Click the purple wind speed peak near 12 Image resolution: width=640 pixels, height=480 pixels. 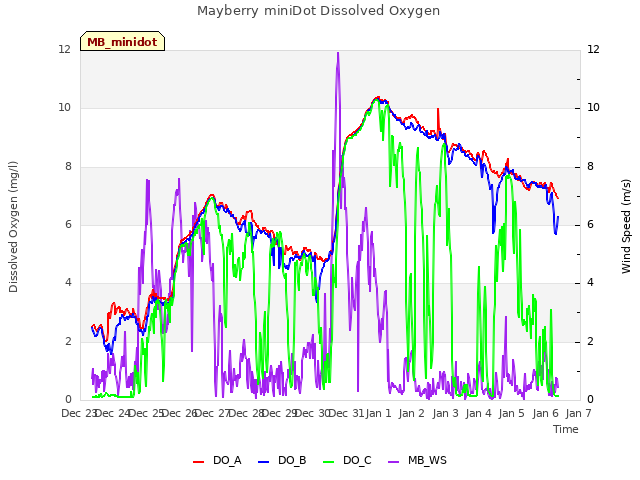(x=338, y=53)
